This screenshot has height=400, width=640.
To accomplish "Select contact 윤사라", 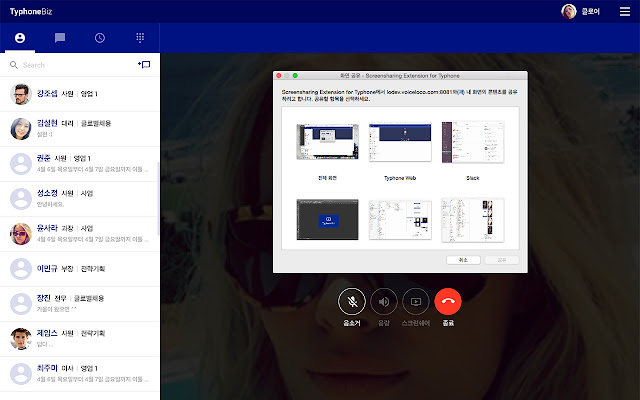I will coord(80,234).
